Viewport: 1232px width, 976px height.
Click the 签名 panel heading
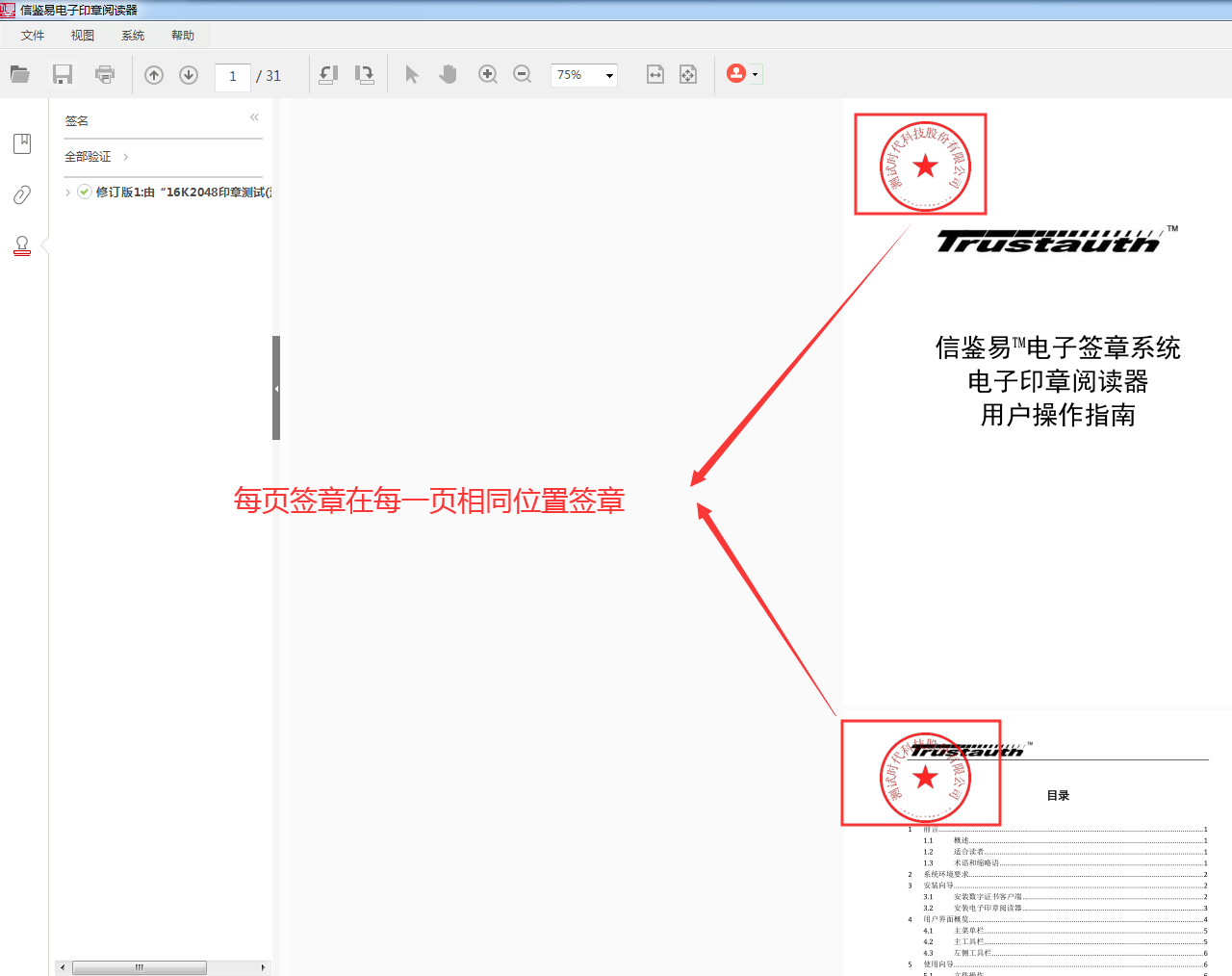coord(77,121)
